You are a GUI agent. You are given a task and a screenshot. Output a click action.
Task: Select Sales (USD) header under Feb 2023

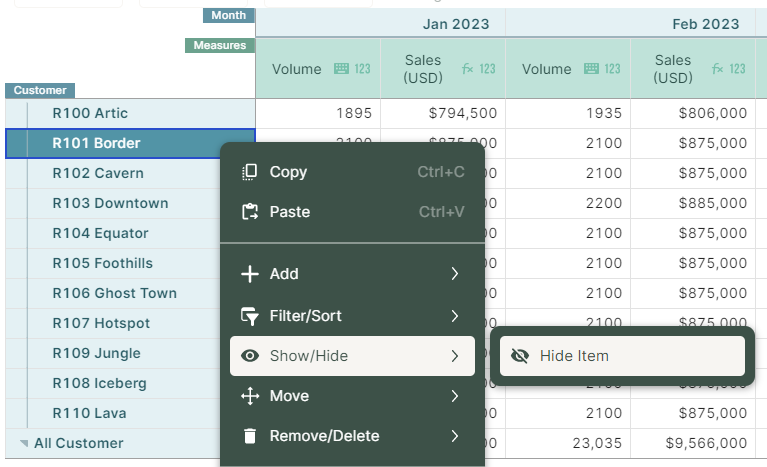[x=693, y=68]
